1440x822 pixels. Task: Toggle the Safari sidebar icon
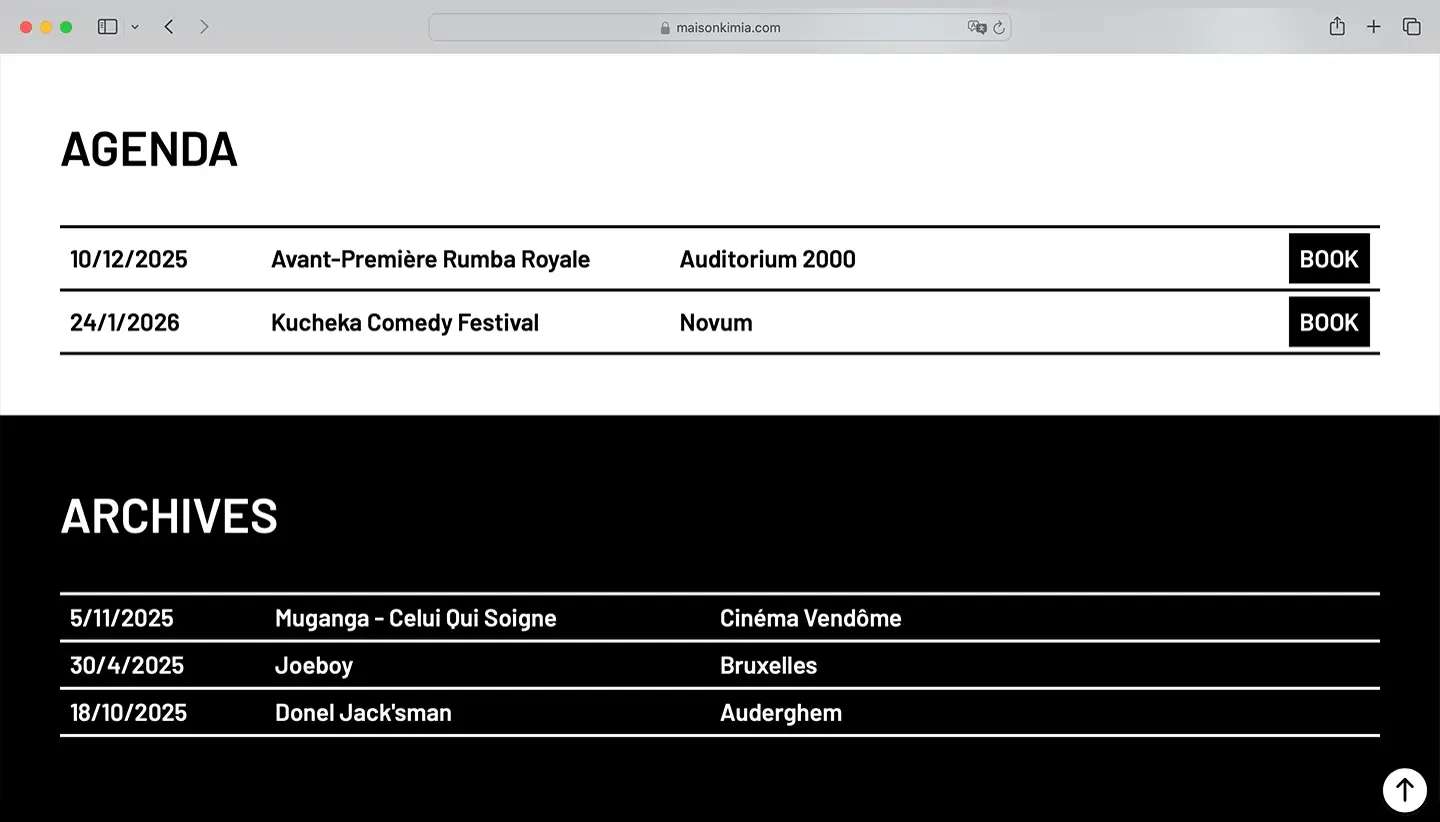(x=107, y=27)
